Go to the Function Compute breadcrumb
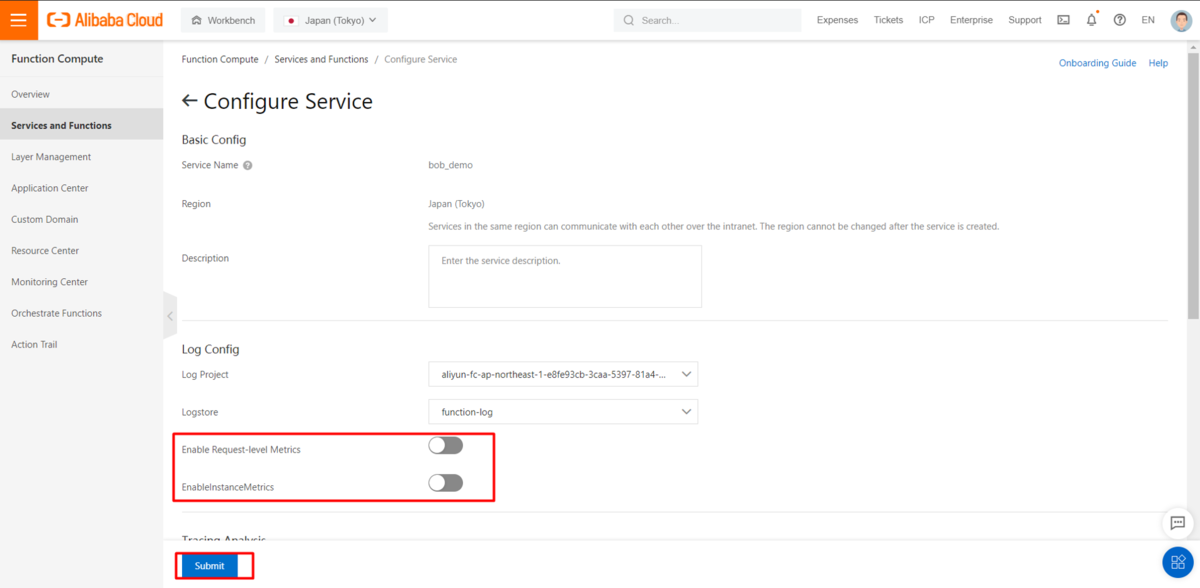Viewport: 1200px width, 588px height. tap(220, 59)
